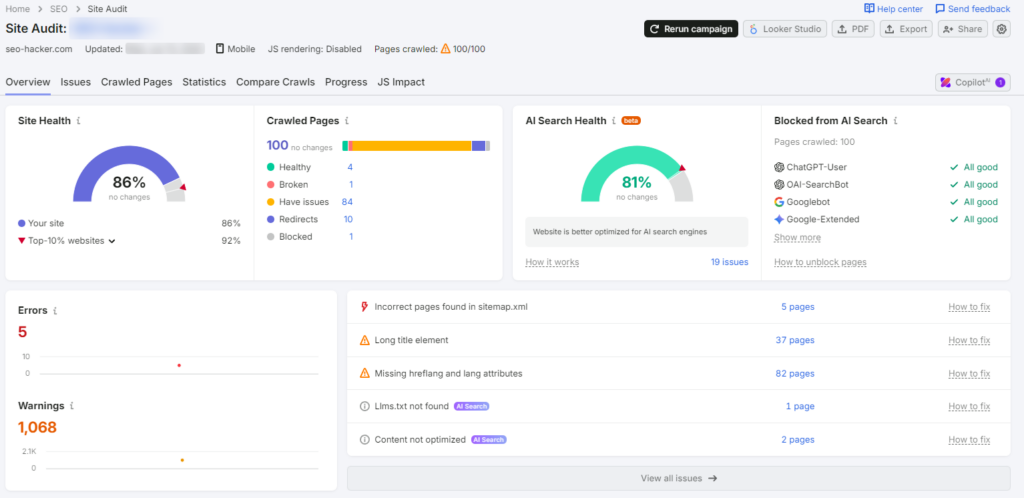
Task: Click the Site Health 86% gauge
Action: [x=129, y=174]
